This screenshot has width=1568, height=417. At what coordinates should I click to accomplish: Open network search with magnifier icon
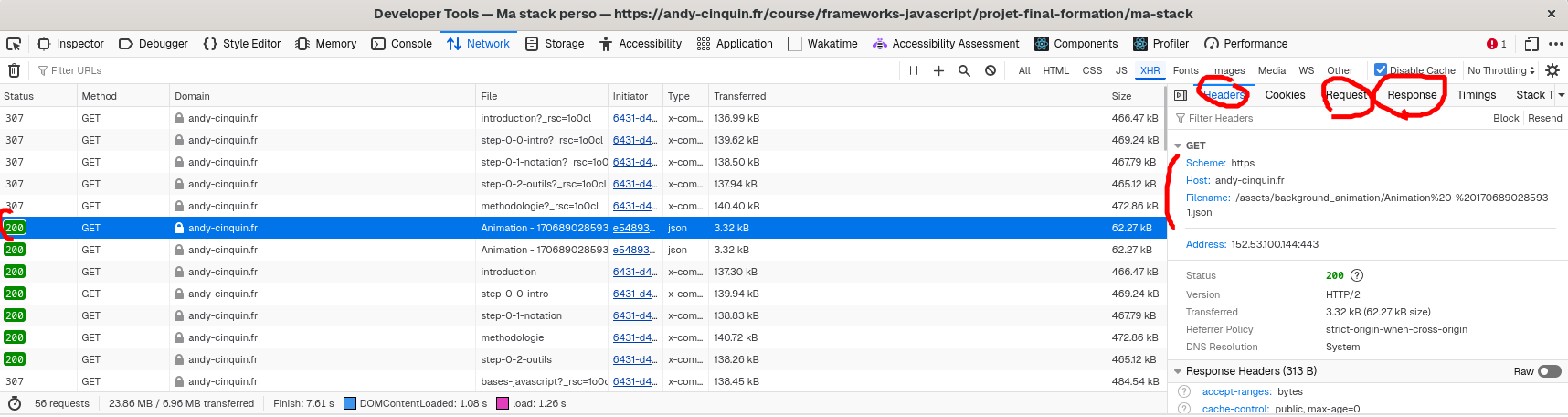(x=964, y=70)
